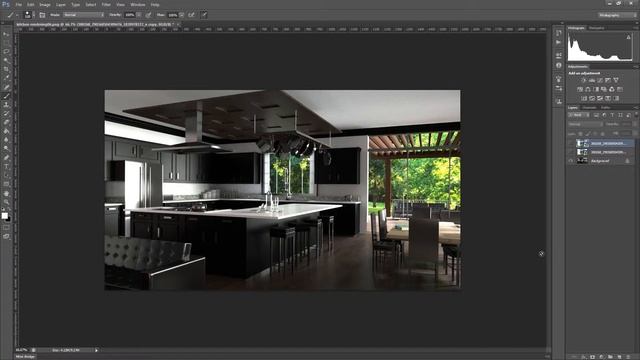
Task: Open the Layers panel flyout menu
Action: point(635,108)
